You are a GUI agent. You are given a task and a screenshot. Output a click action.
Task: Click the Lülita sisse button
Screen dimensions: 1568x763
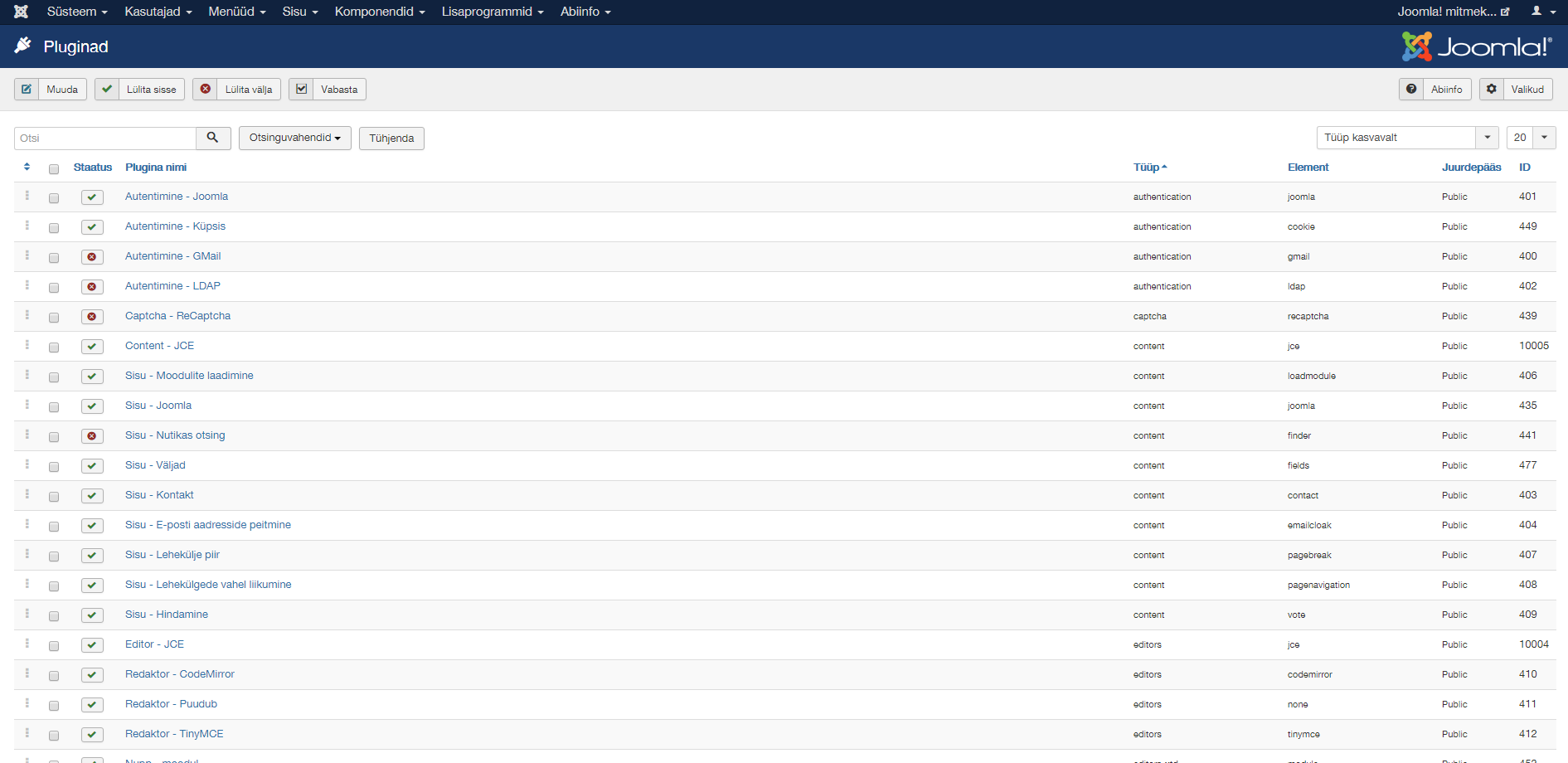[x=139, y=90]
